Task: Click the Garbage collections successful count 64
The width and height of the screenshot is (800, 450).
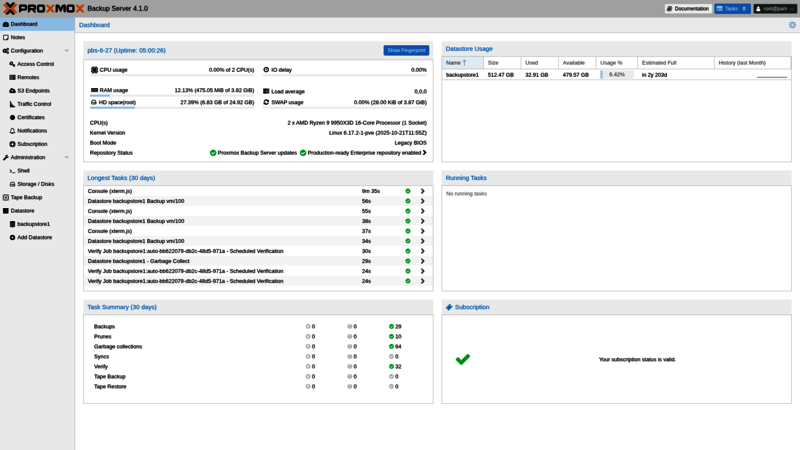Action: (395, 346)
